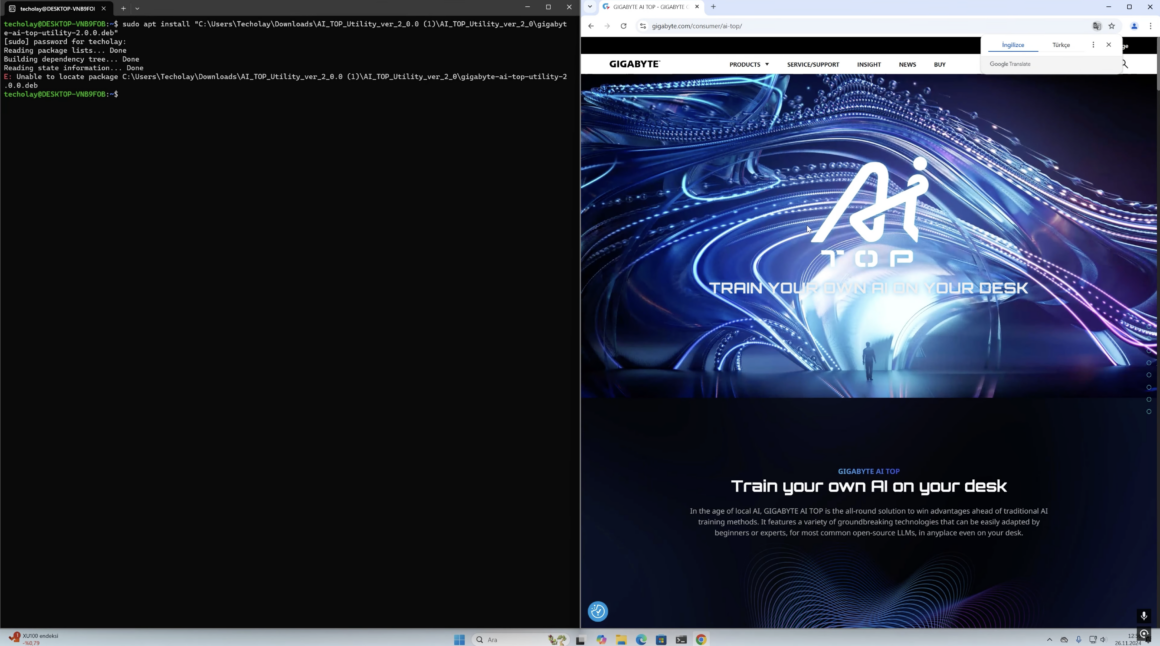Viewport: 1160px width, 646px height.
Task: Reload the Gigabyte page
Action: [624, 26]
